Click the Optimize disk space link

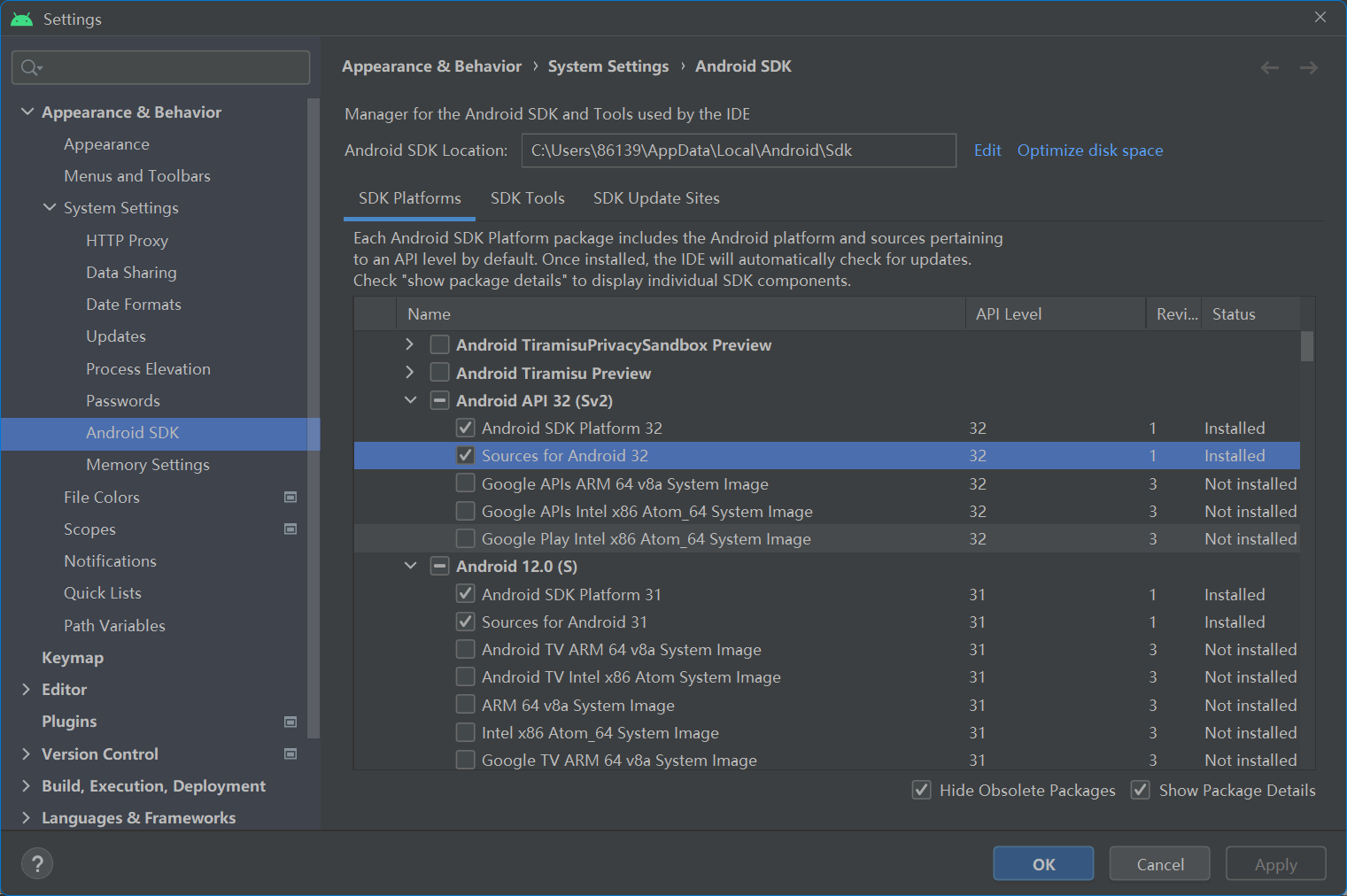[x=1089, y=151]
